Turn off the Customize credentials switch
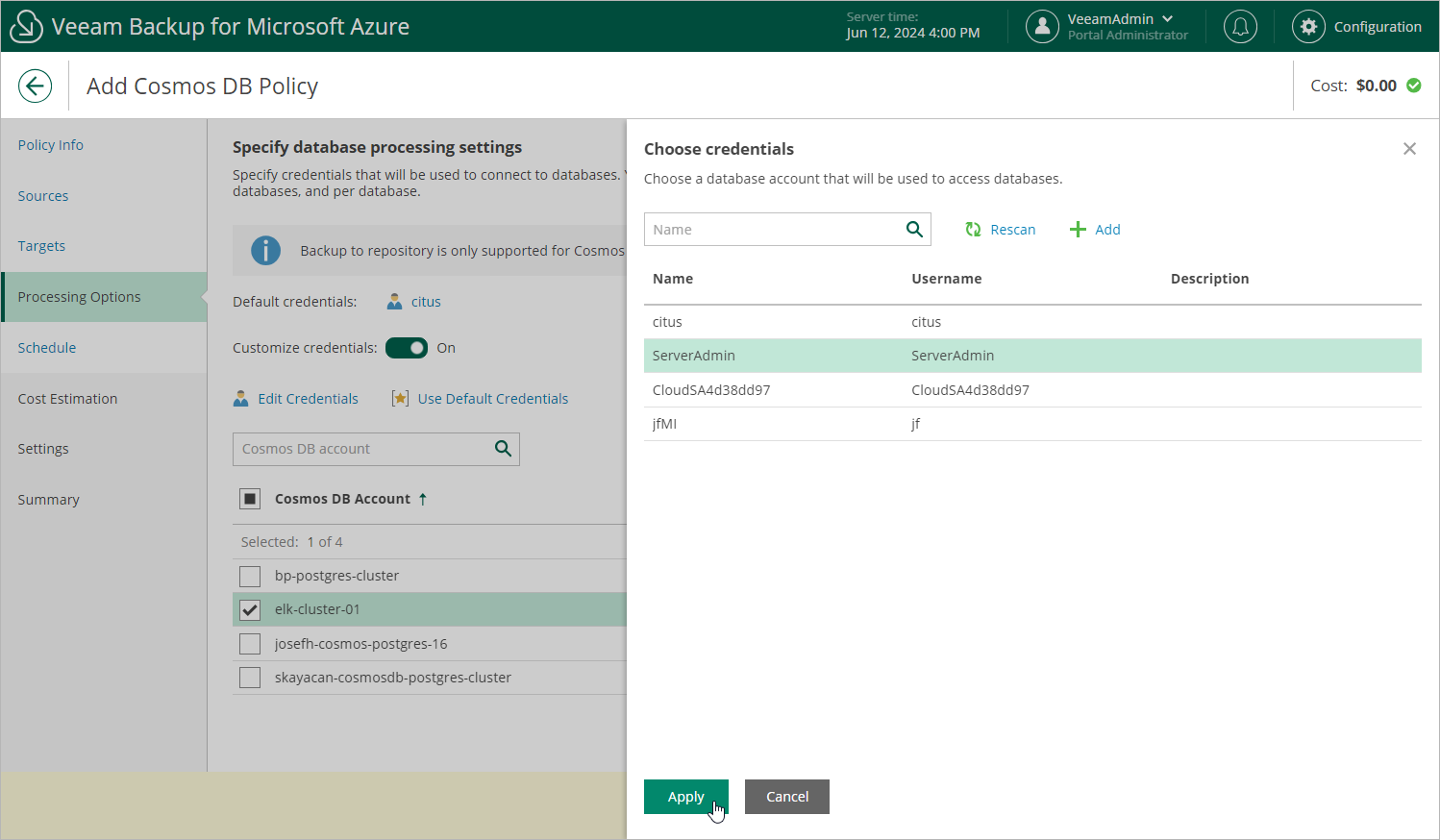This screenshot has width=1440, height=840. [407, 348]
